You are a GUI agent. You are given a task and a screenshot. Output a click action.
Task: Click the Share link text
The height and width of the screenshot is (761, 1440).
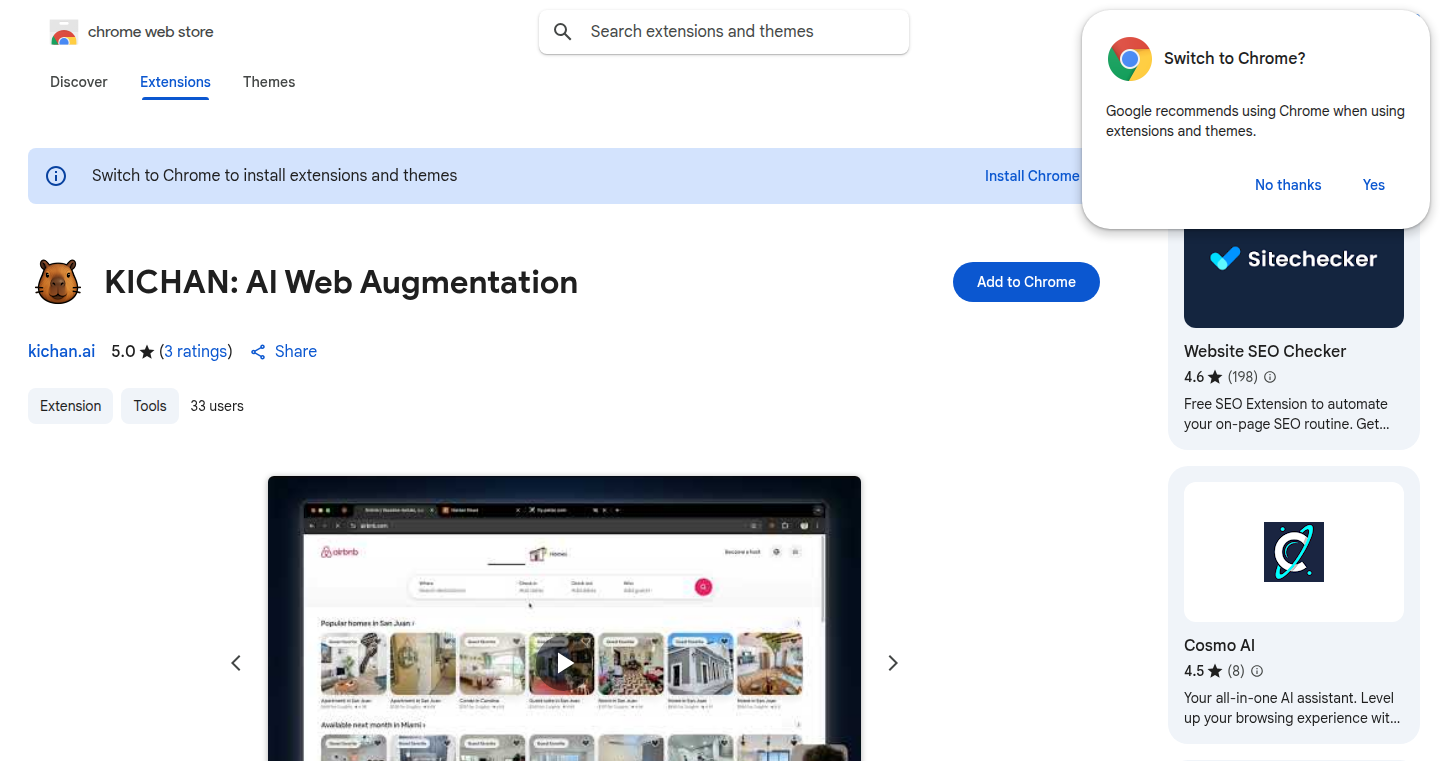296,352
